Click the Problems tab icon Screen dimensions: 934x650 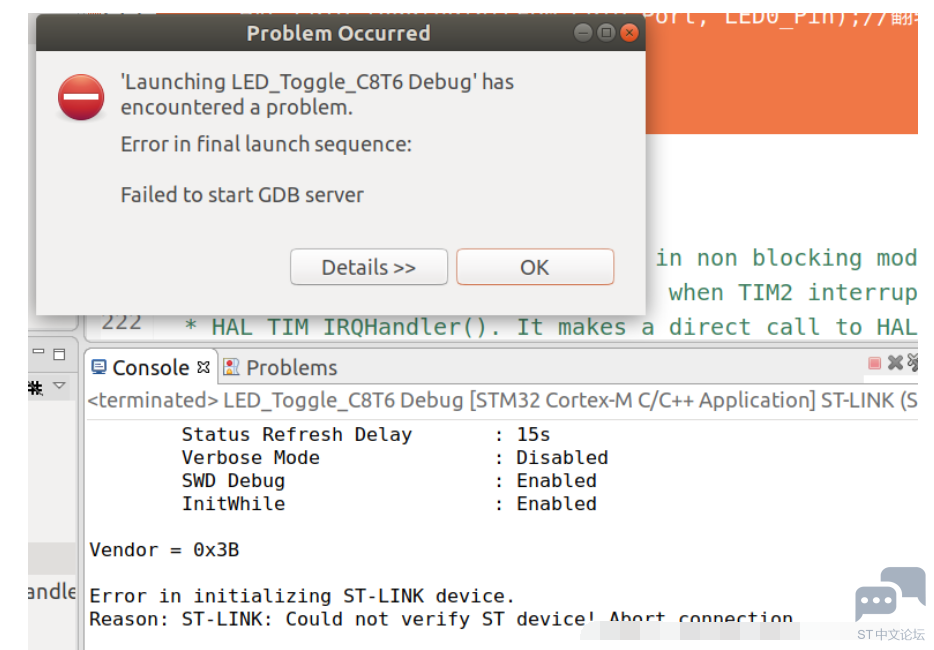click(x=231, y=367)
